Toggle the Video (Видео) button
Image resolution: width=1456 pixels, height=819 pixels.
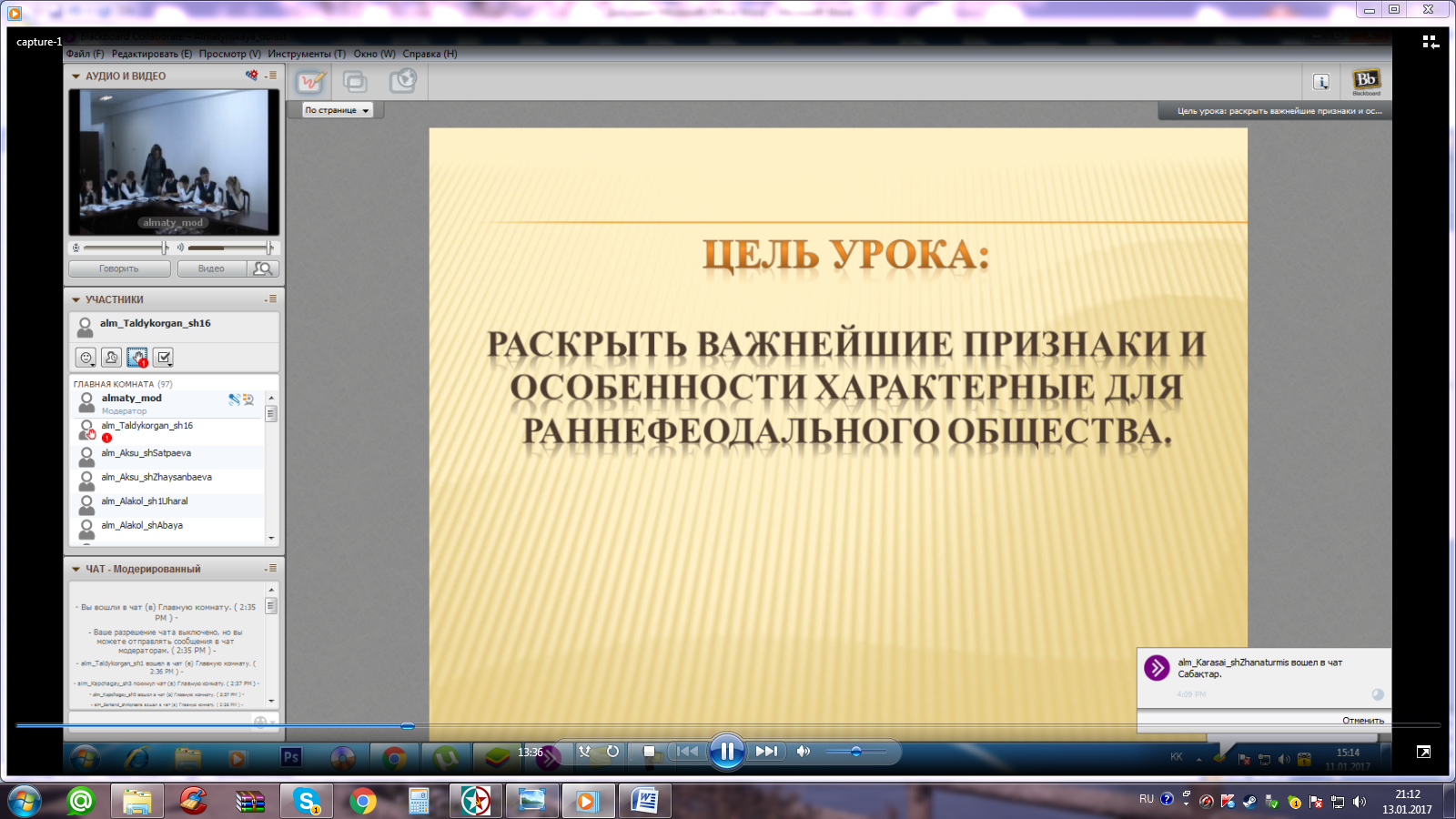211,268
